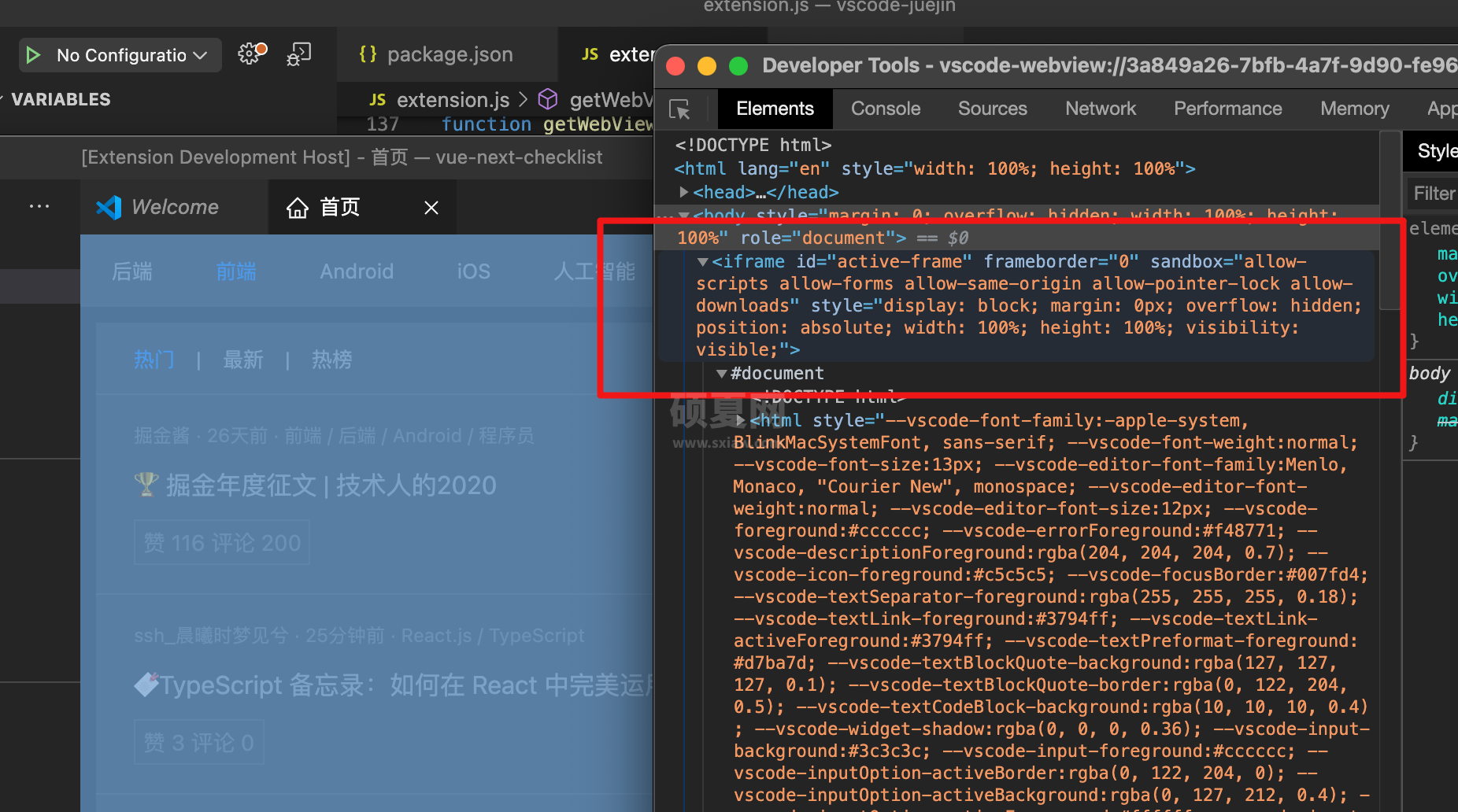Open the TypeScript 备忘录 article
The height and width of the screenshot is (812, 1458).
[x=394, y=685]
